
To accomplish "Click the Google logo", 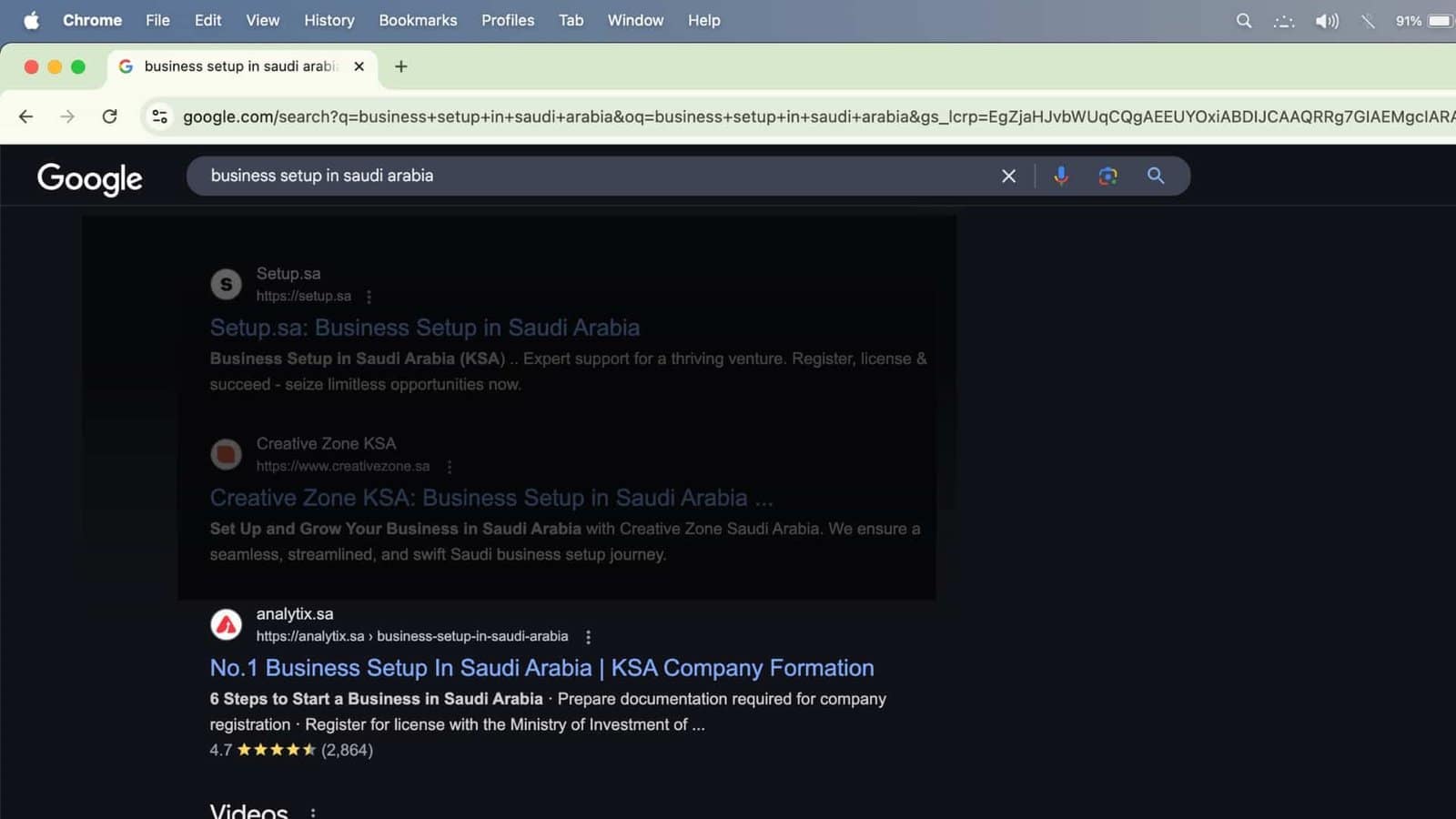I will pos(89,178).
